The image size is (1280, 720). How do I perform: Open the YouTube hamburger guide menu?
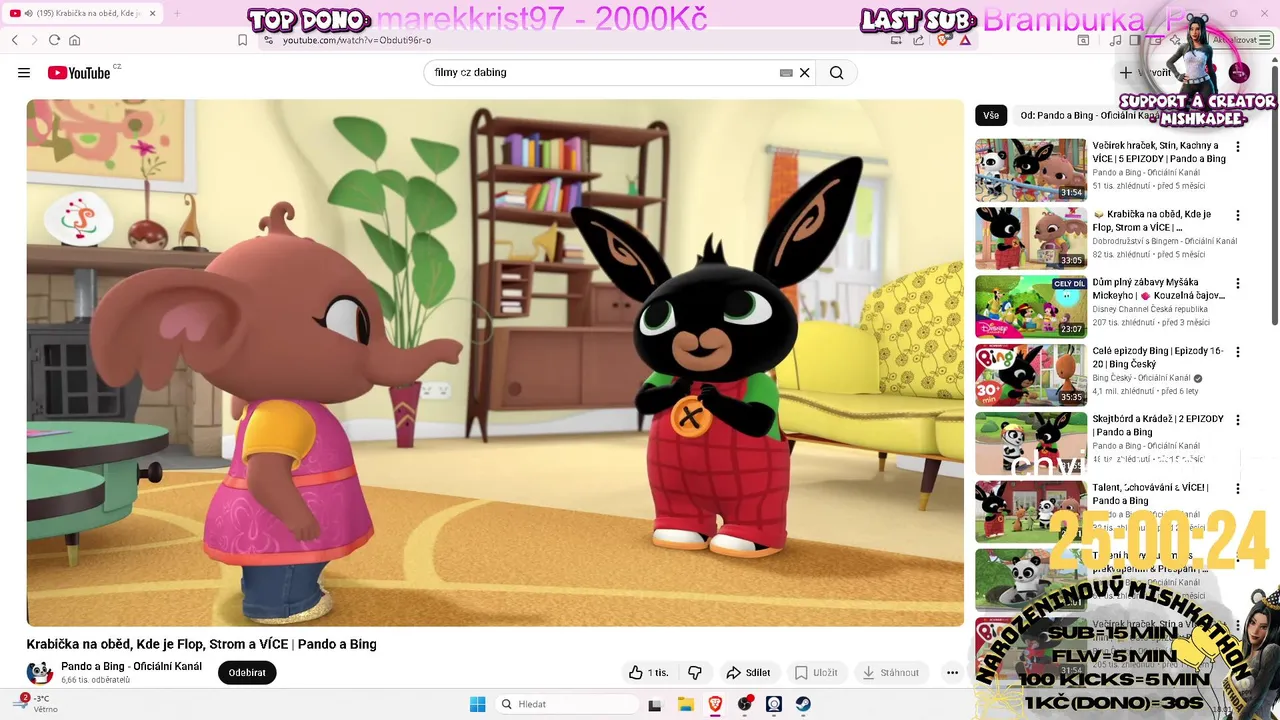click(x=24, y=73)
